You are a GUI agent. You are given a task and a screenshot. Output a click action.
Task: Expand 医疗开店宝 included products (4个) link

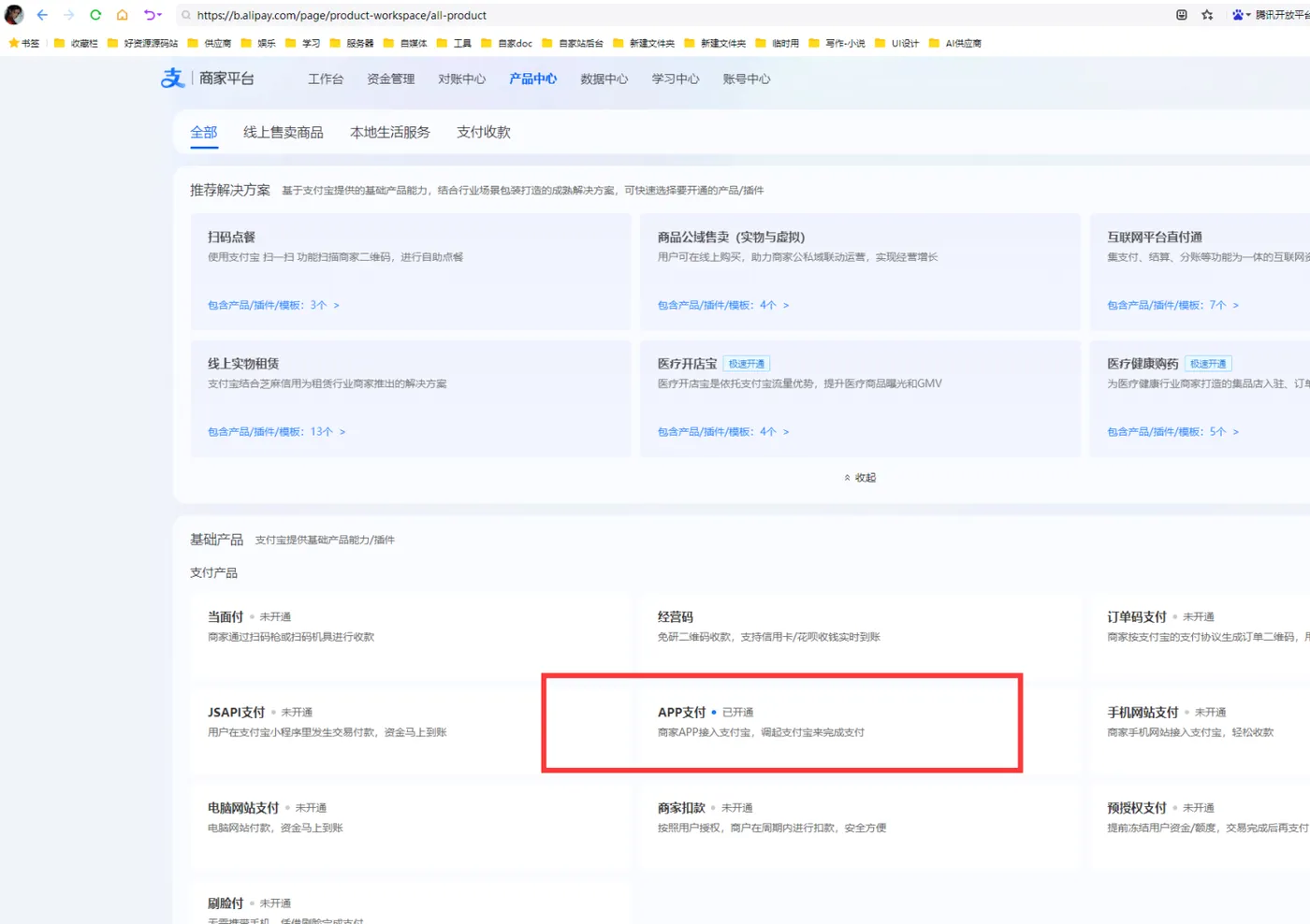point(723,431)
